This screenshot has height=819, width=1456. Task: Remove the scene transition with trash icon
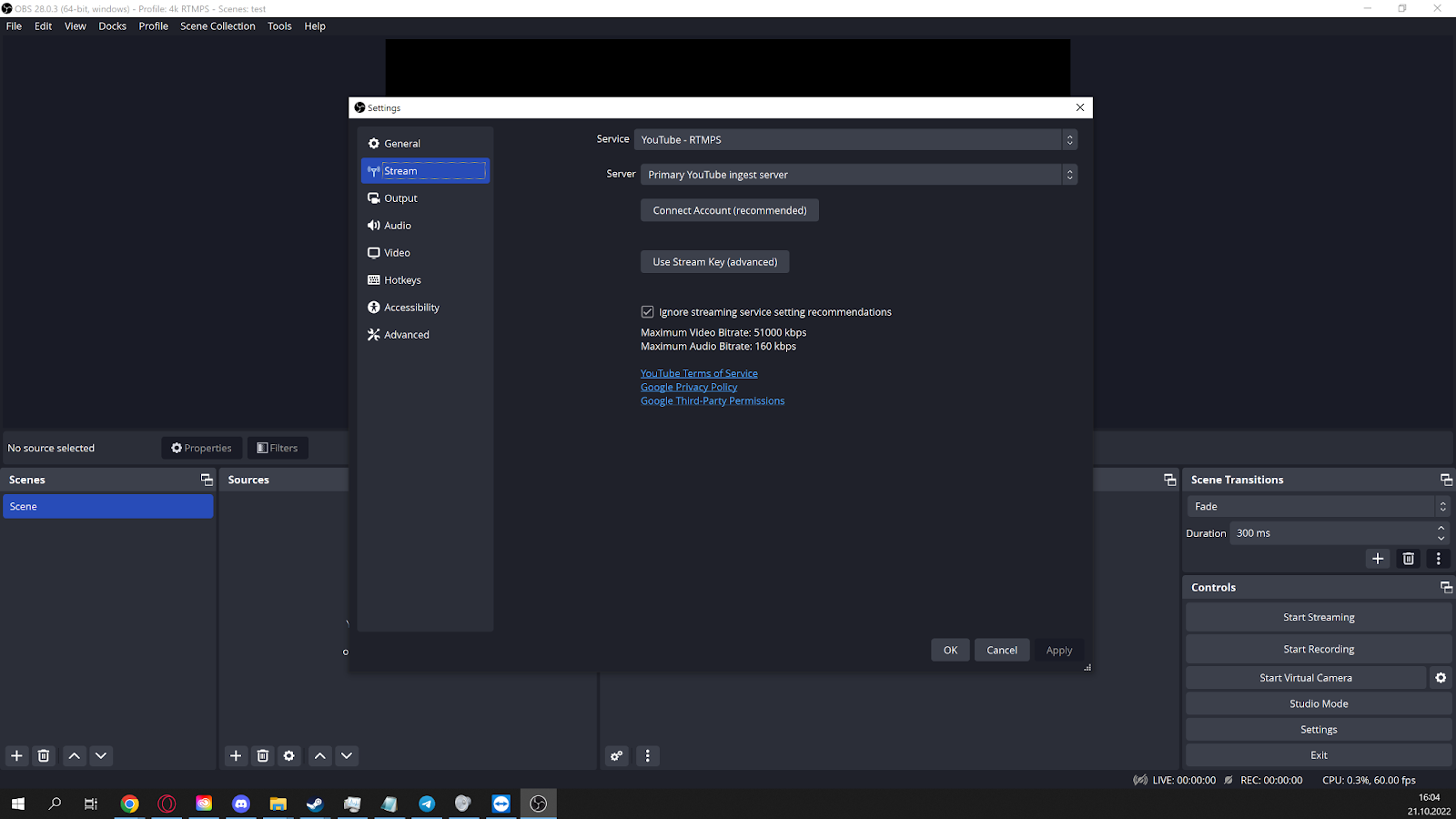(x=1409, y=559)
